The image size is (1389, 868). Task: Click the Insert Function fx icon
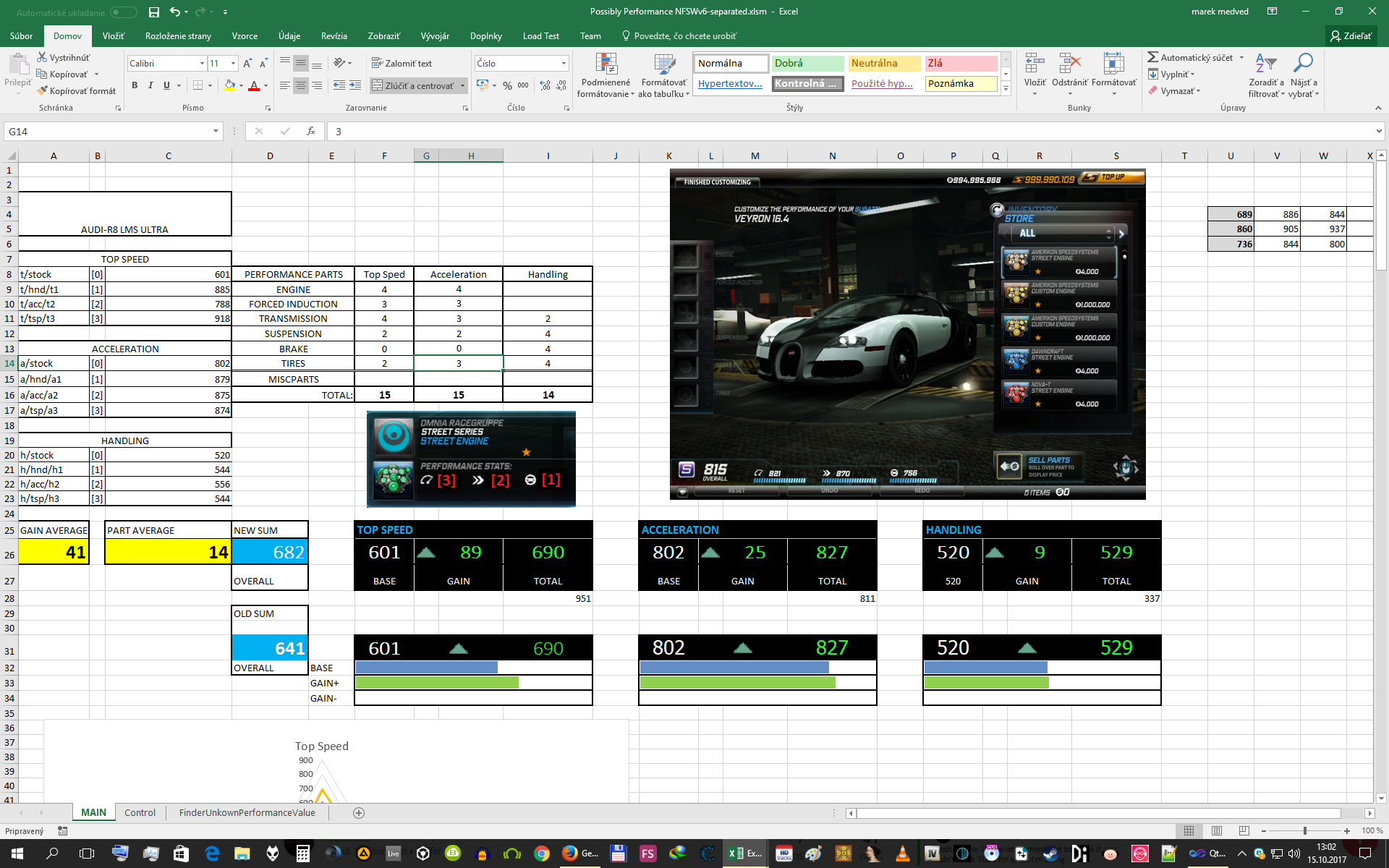pos(311,132)
